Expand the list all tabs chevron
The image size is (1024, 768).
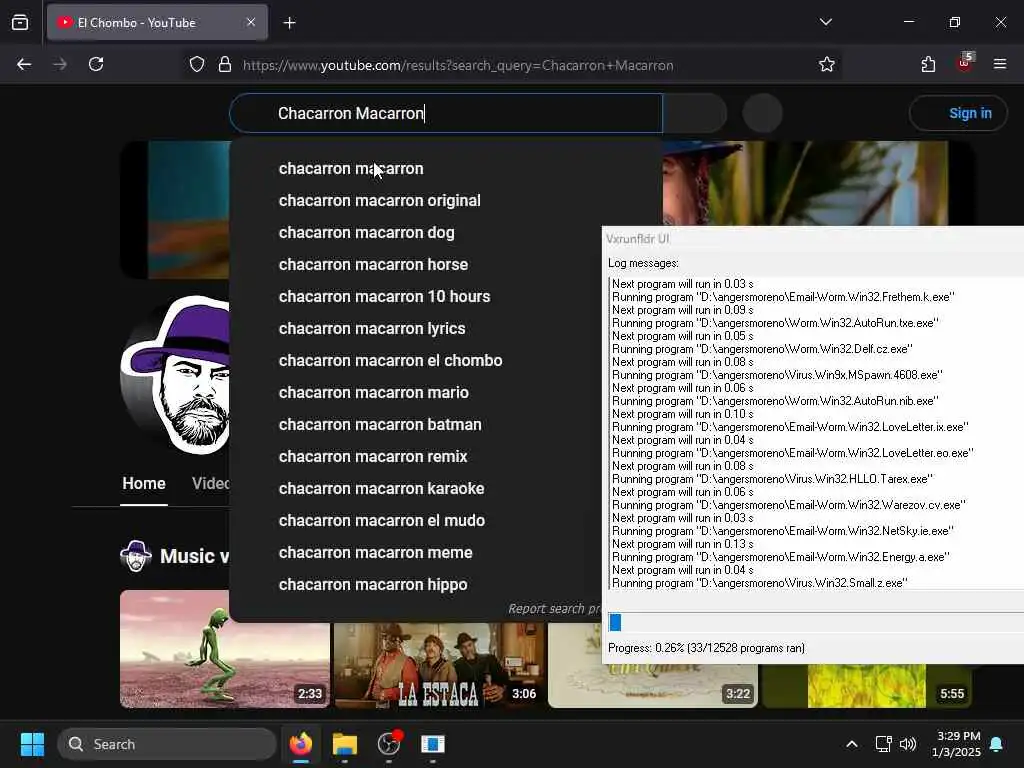tap(825, 22)
